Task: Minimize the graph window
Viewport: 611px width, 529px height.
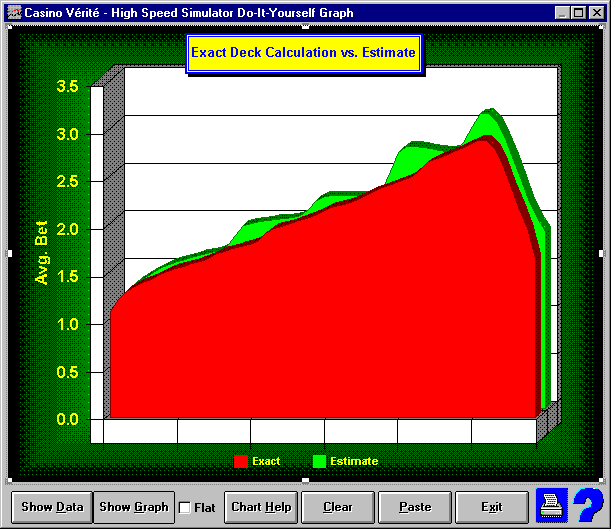Action: (x=561, y=13)
